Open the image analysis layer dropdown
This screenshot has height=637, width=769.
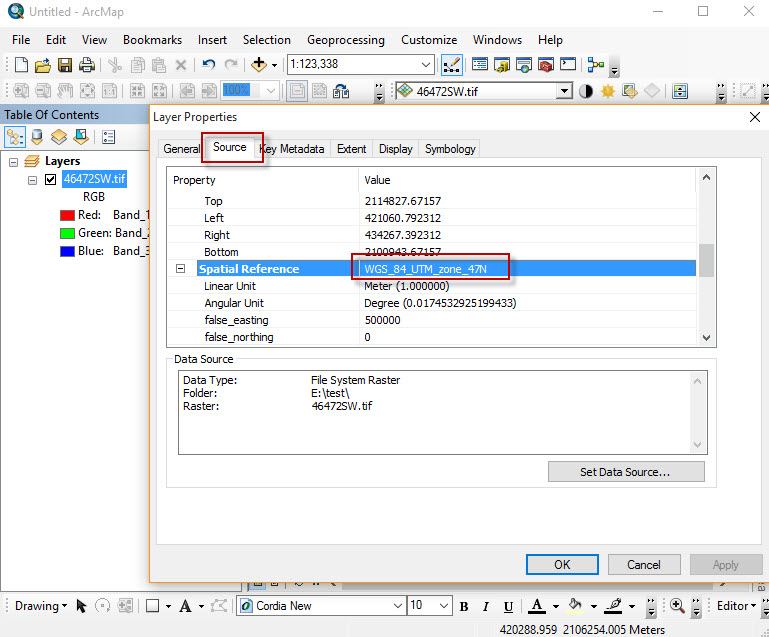point(564,91)
